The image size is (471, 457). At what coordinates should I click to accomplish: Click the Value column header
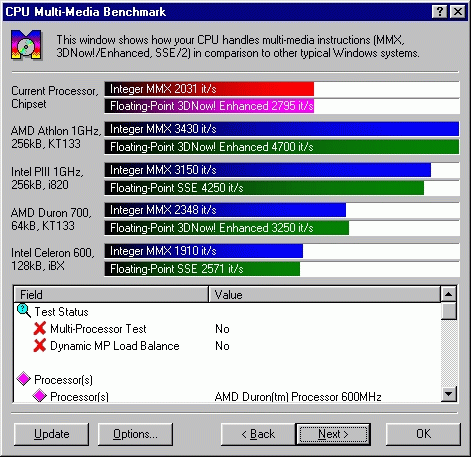[x=324, y=294]
